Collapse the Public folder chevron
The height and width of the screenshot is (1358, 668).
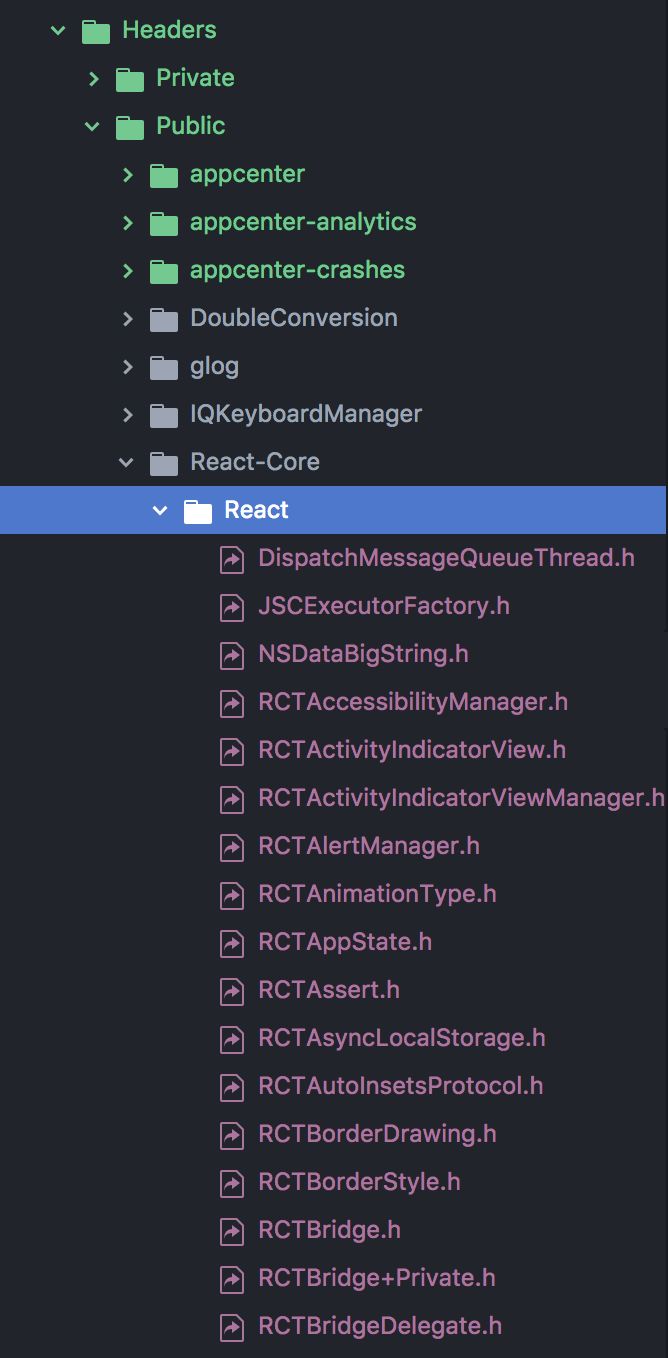tap(93, 127)
